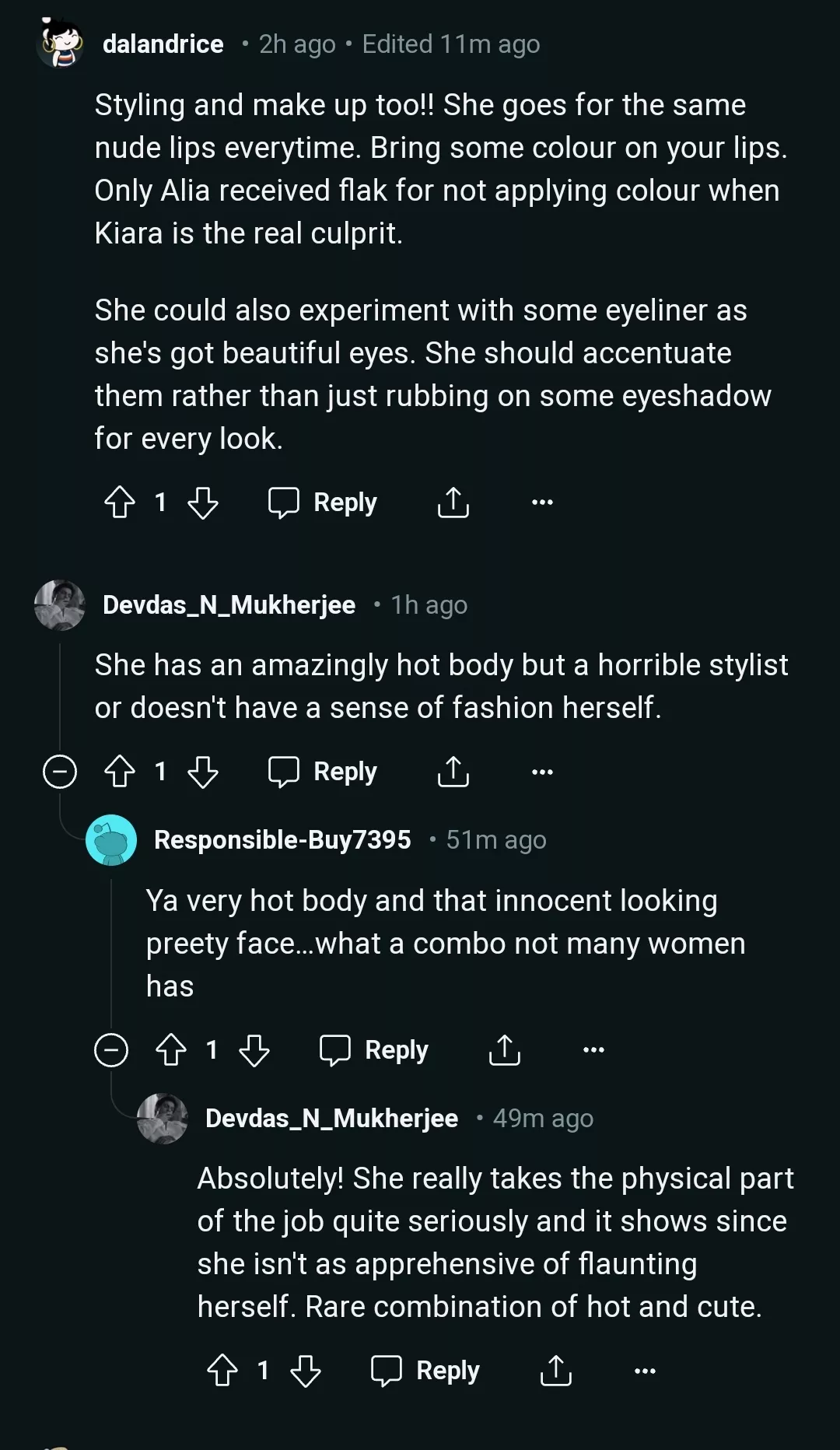840x1450 pixels.
Task: Downvote dalandrice's styling comment
Action: pyautogui.click(x=203, y=503)
